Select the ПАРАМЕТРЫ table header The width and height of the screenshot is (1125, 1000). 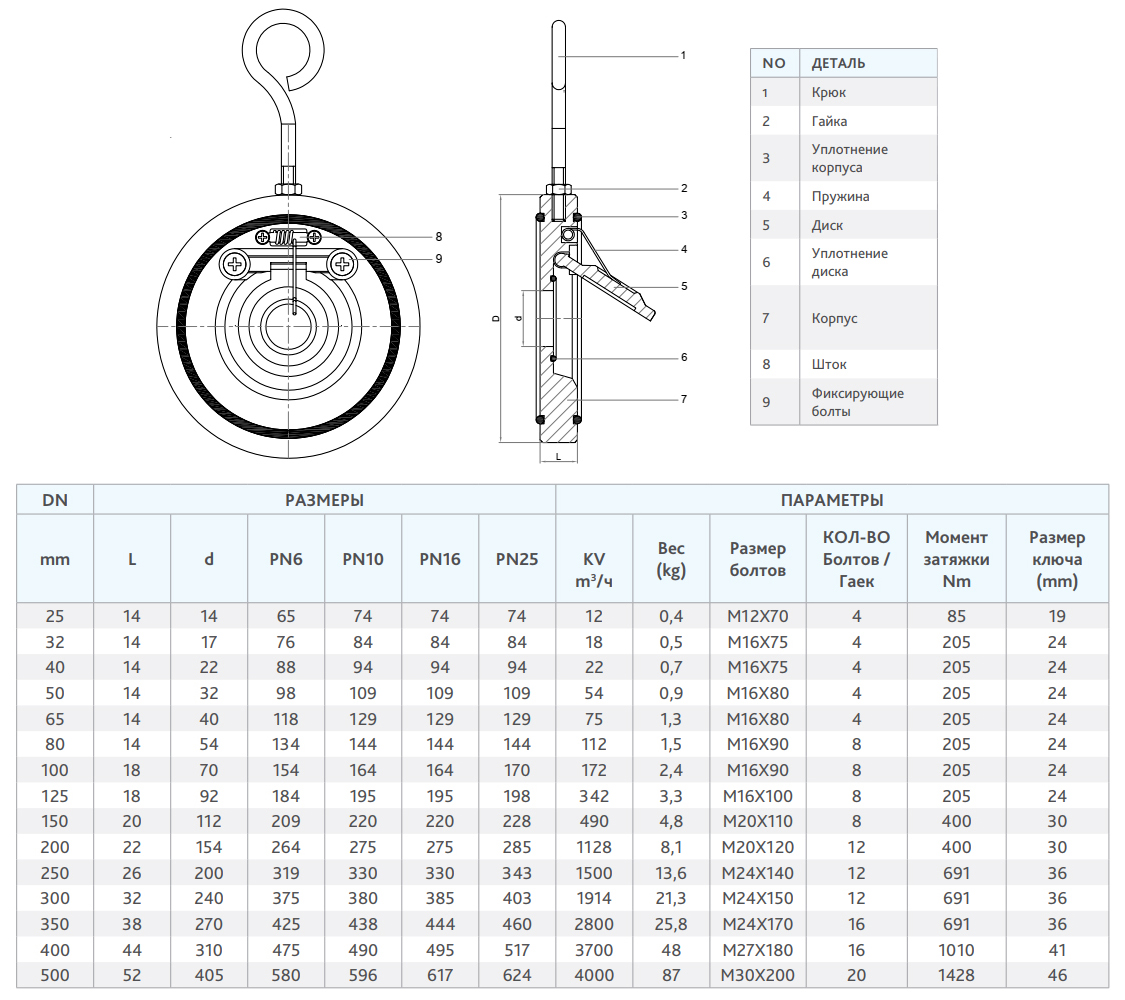pos(831,500)
